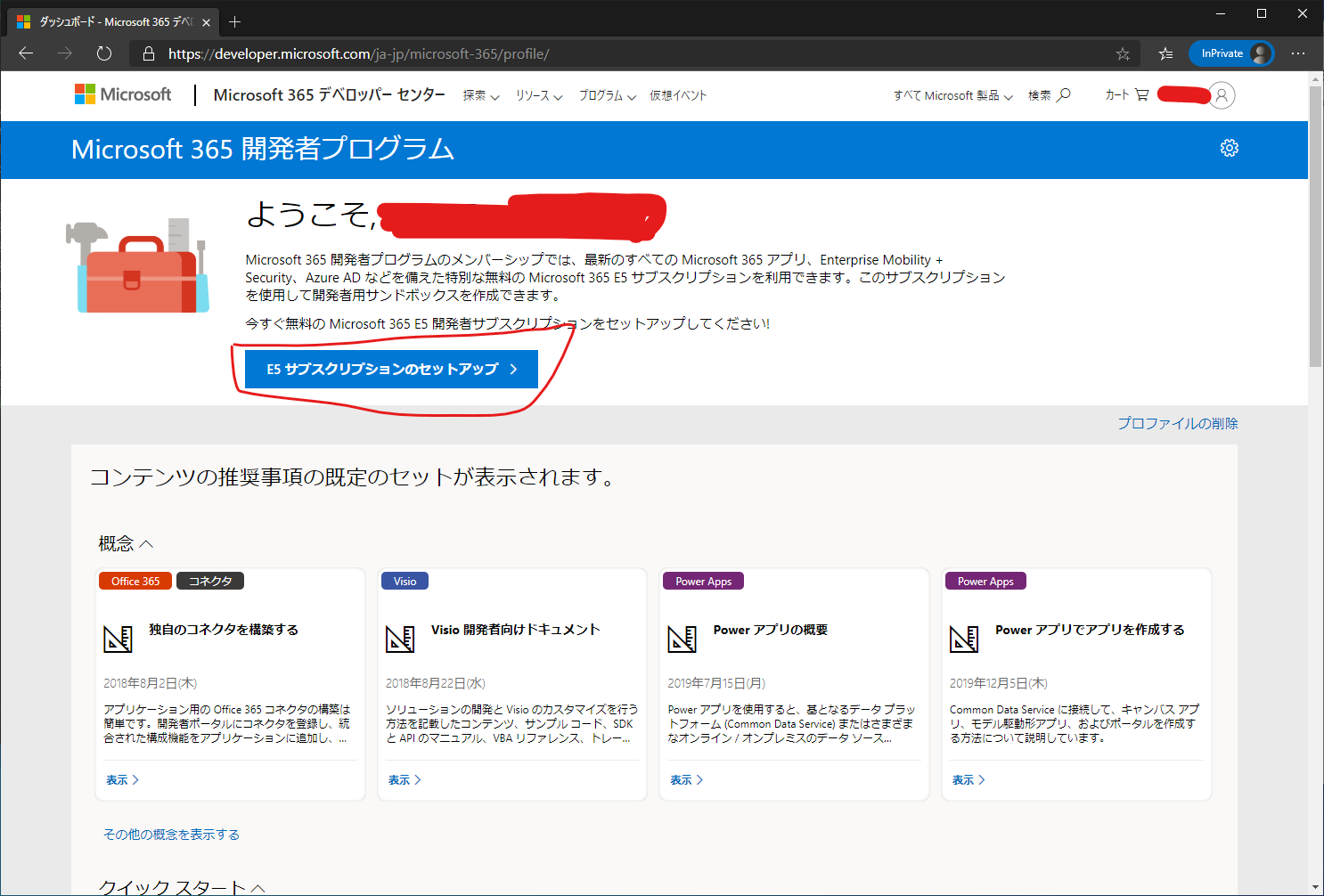Image resolution: width=1324 pixels, height=896 pixels.
Task: Open the settings gear icon
Action: 1230,148
